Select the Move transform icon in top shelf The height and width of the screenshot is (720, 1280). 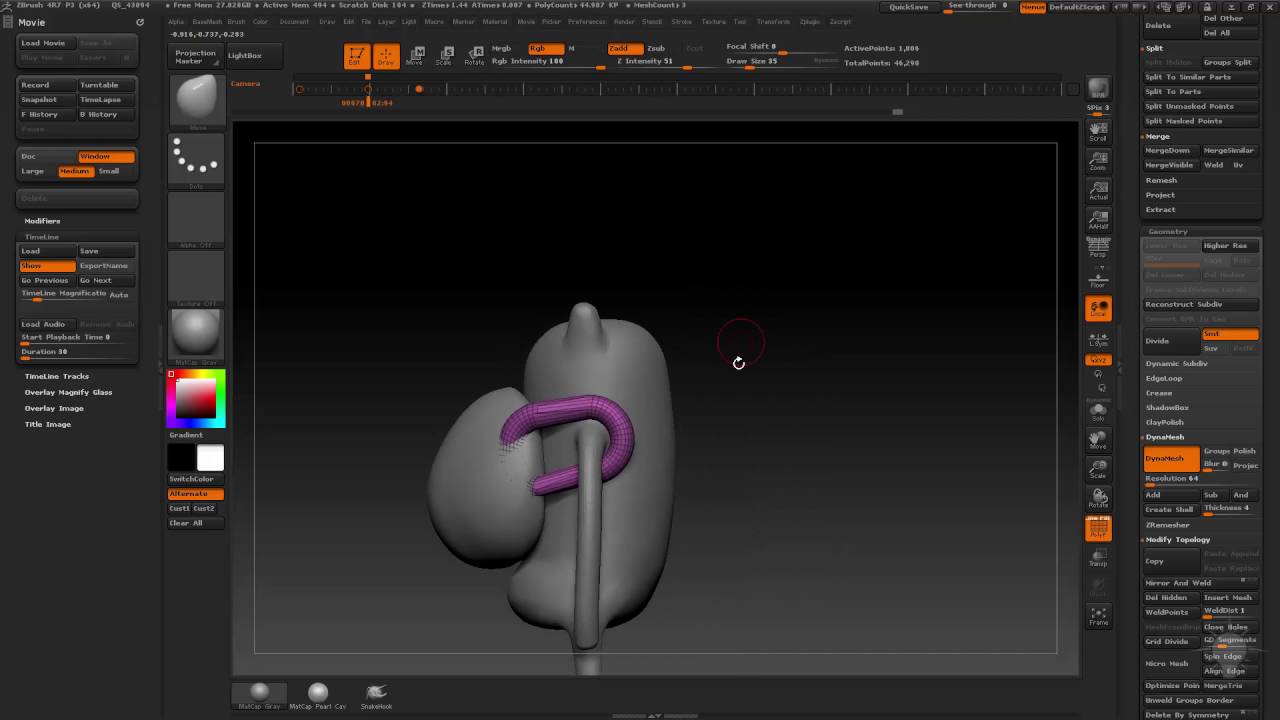pyautogui.click(x=415, y=56)
